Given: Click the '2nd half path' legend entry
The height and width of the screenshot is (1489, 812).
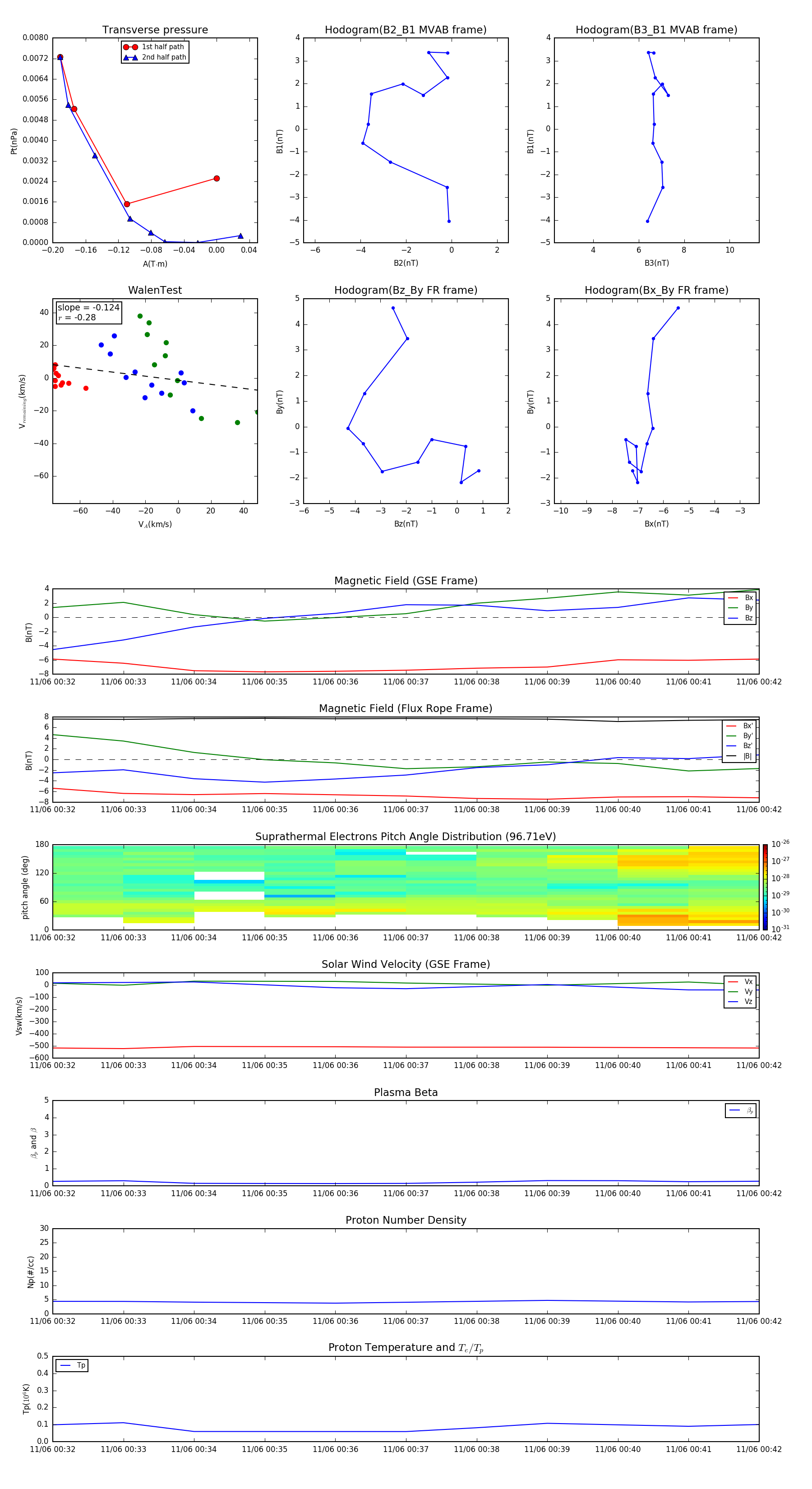Looking at the screenshot, I should 154,57.
